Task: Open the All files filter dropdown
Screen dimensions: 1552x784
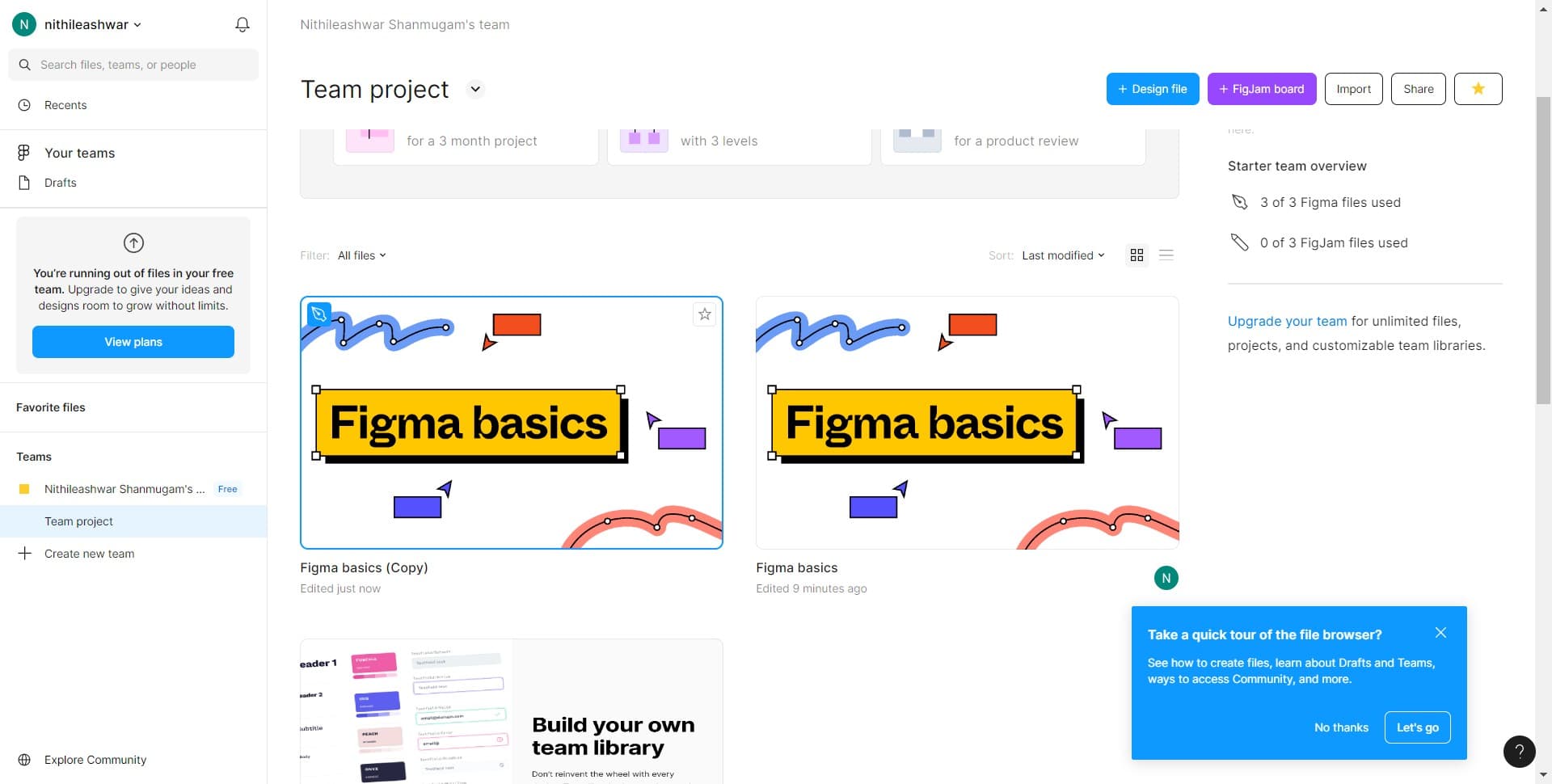Action: pyautogui.click(x=361, y=255)
